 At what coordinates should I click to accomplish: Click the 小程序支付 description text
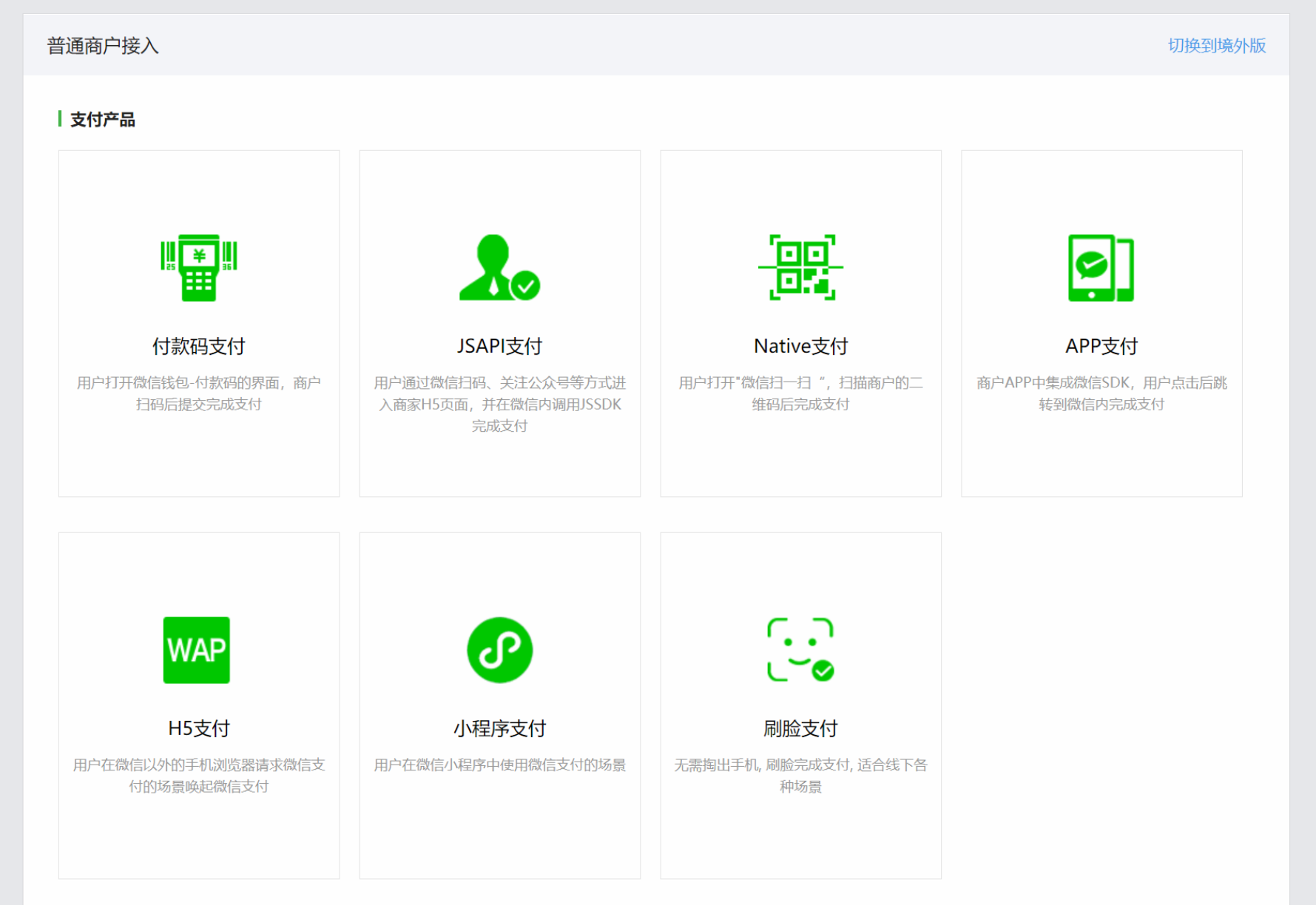[x=499, y=765]
